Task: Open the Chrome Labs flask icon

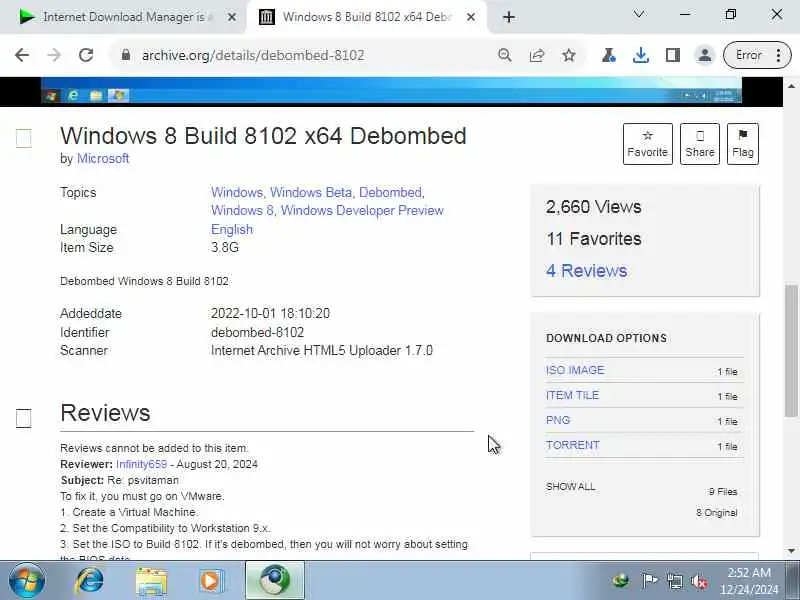Action: [x=608, y=55]
